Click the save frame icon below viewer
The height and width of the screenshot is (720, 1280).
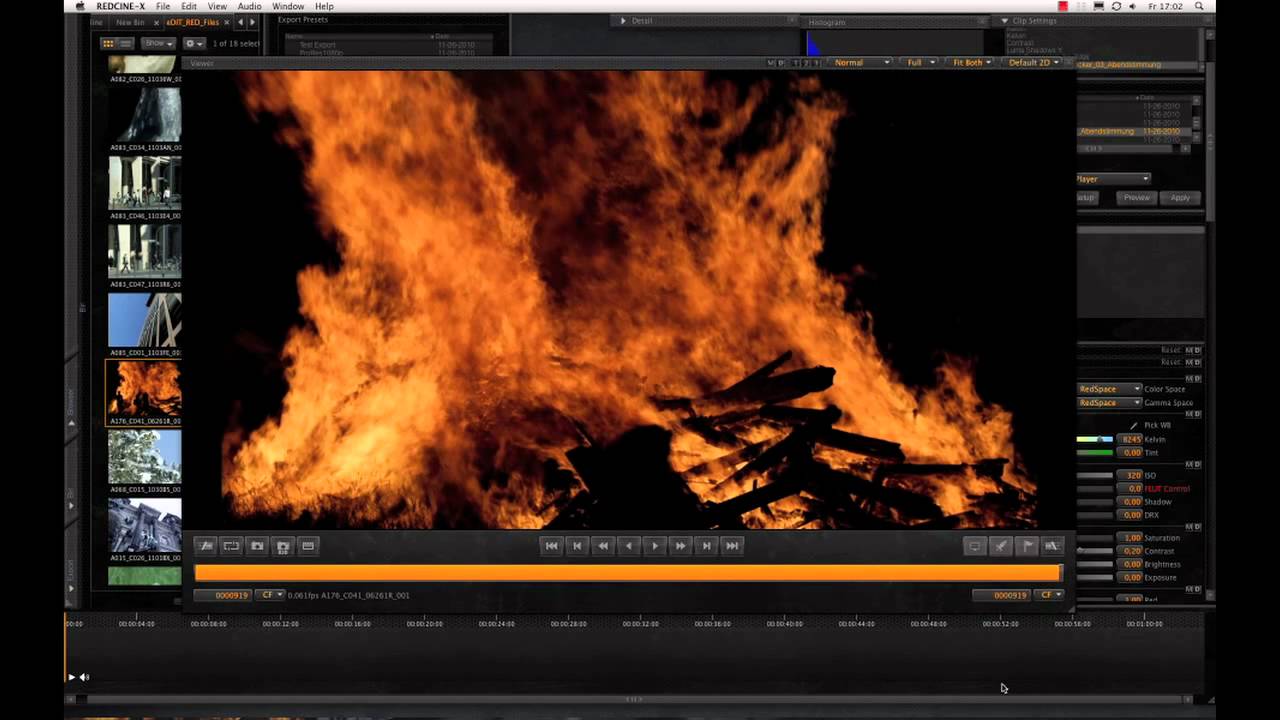point(283,546)
